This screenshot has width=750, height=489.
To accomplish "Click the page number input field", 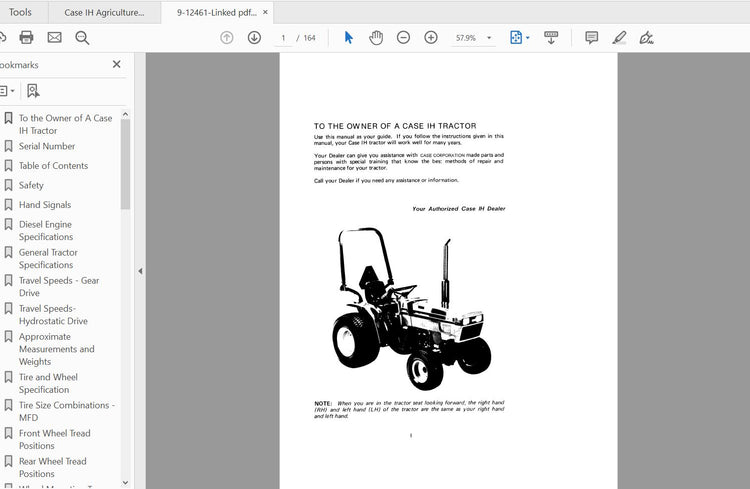I will pyautogui.click(x=283, y=38).
